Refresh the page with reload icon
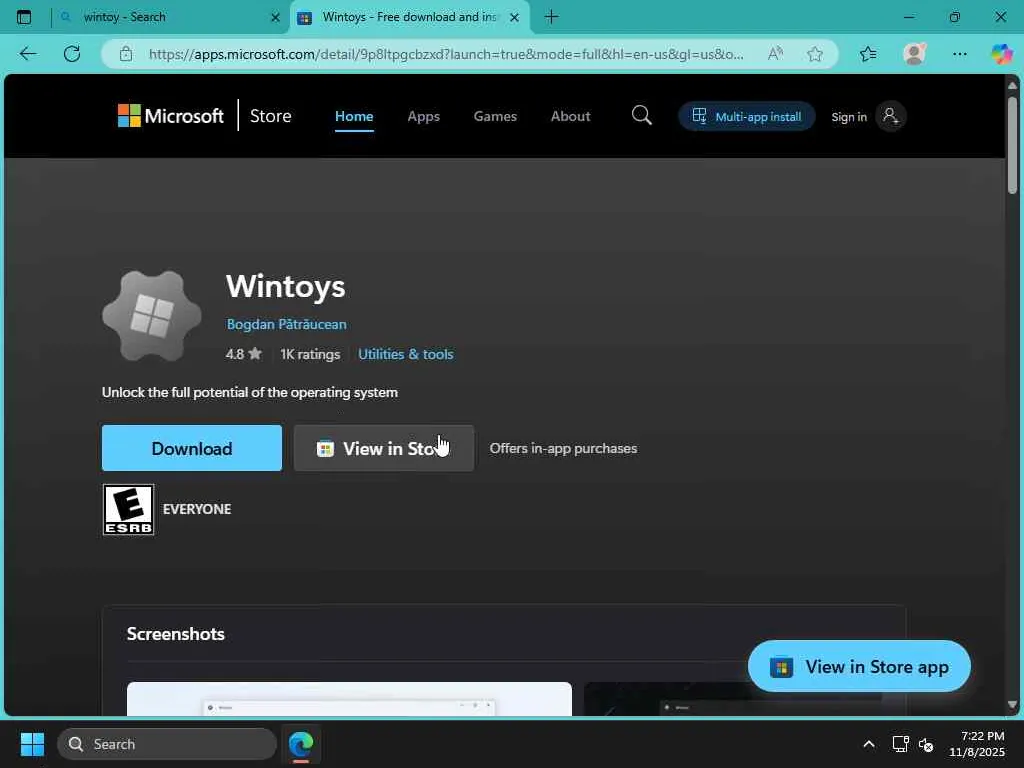 coord(72,54)
